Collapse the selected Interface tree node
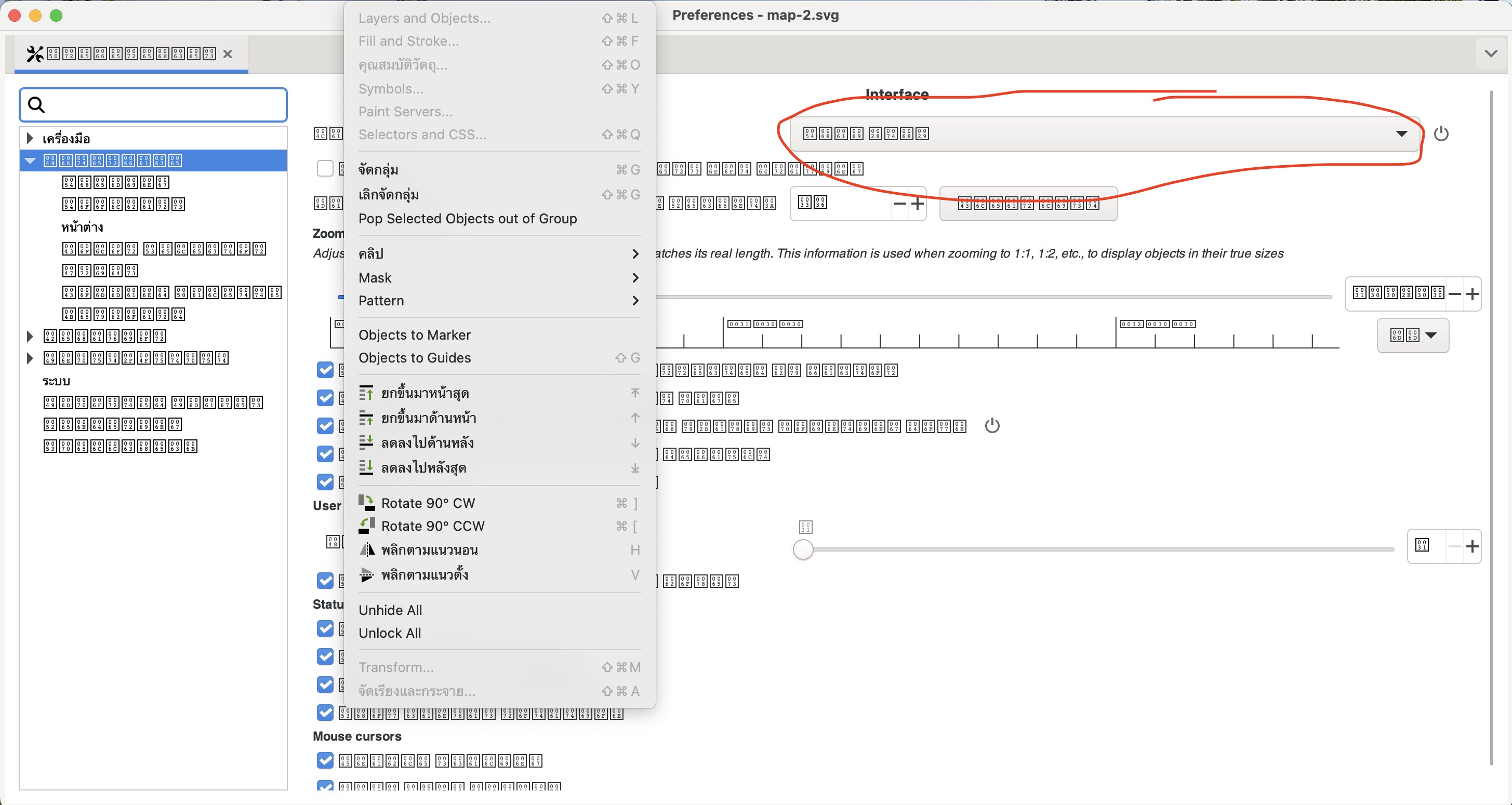Viewport: 1512px width, 805px height. [31, 160]
